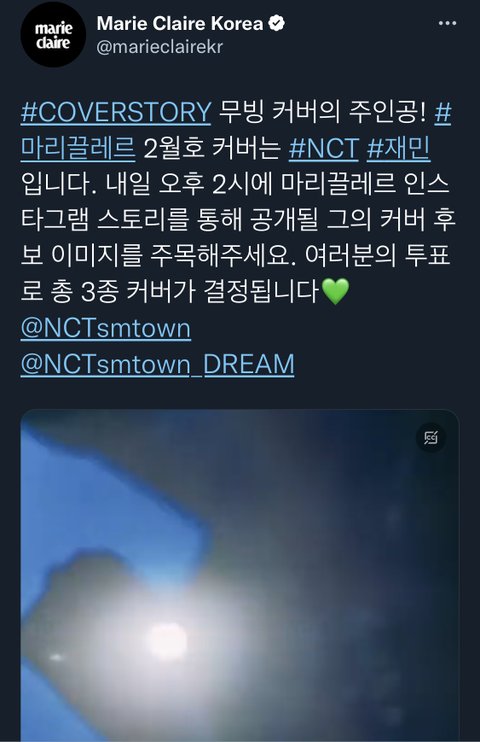Tap the blue verified badge
This screenshot has height=742, width=480.
(x=276, y=23)
